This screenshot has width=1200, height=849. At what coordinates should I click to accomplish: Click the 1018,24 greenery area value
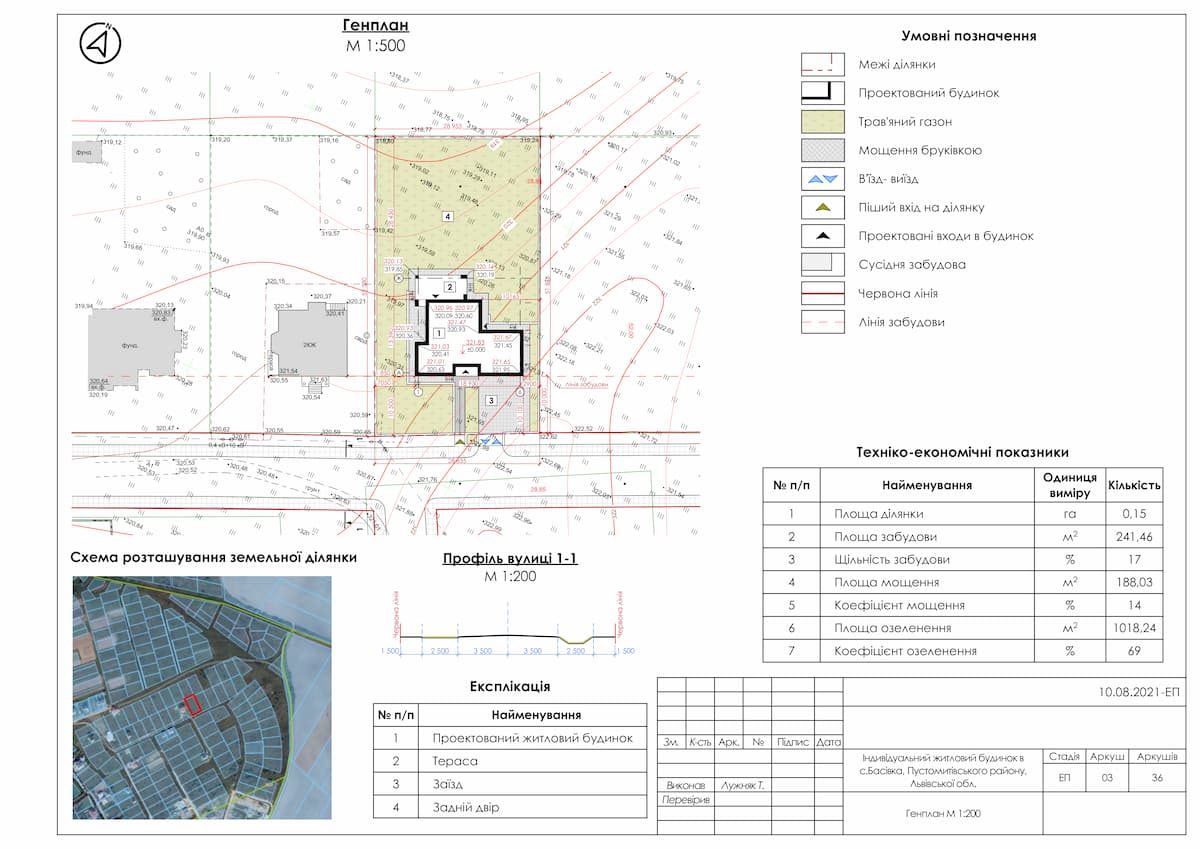click(x=1134, y=629)
